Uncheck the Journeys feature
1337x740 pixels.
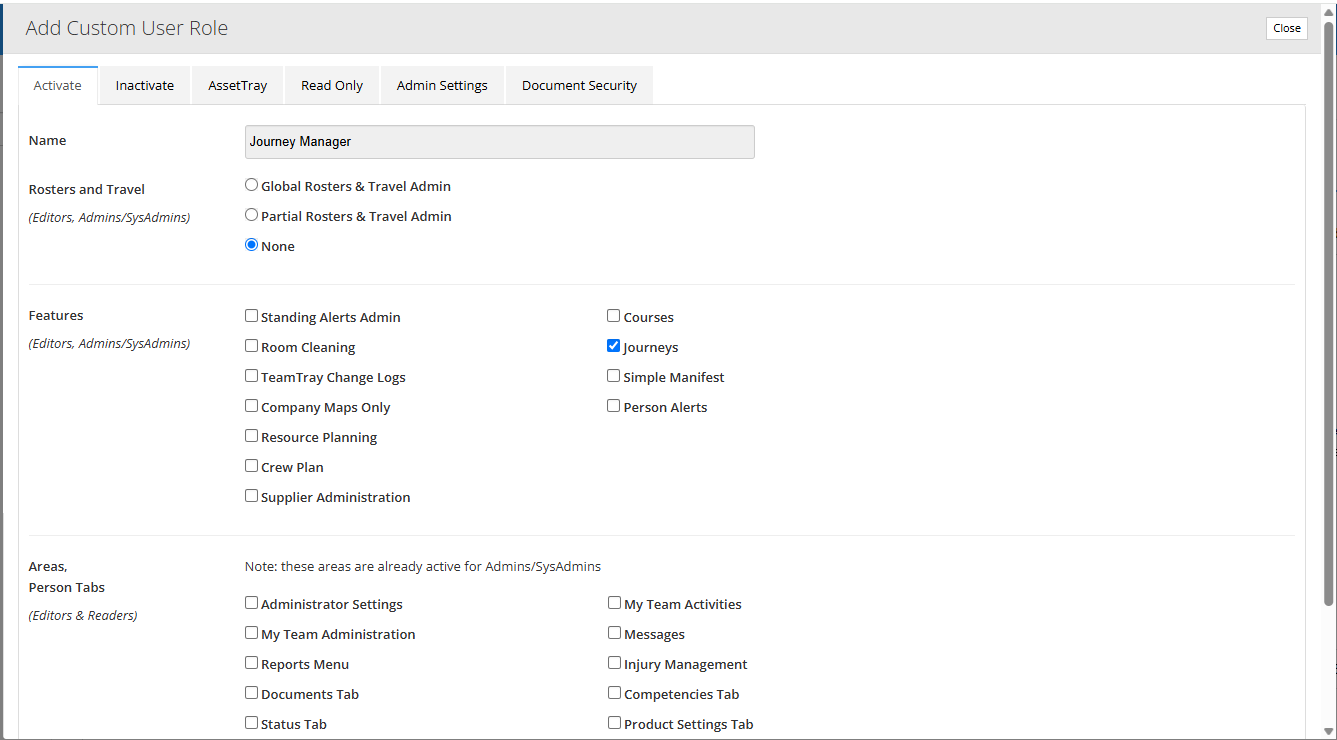point(613,345)
